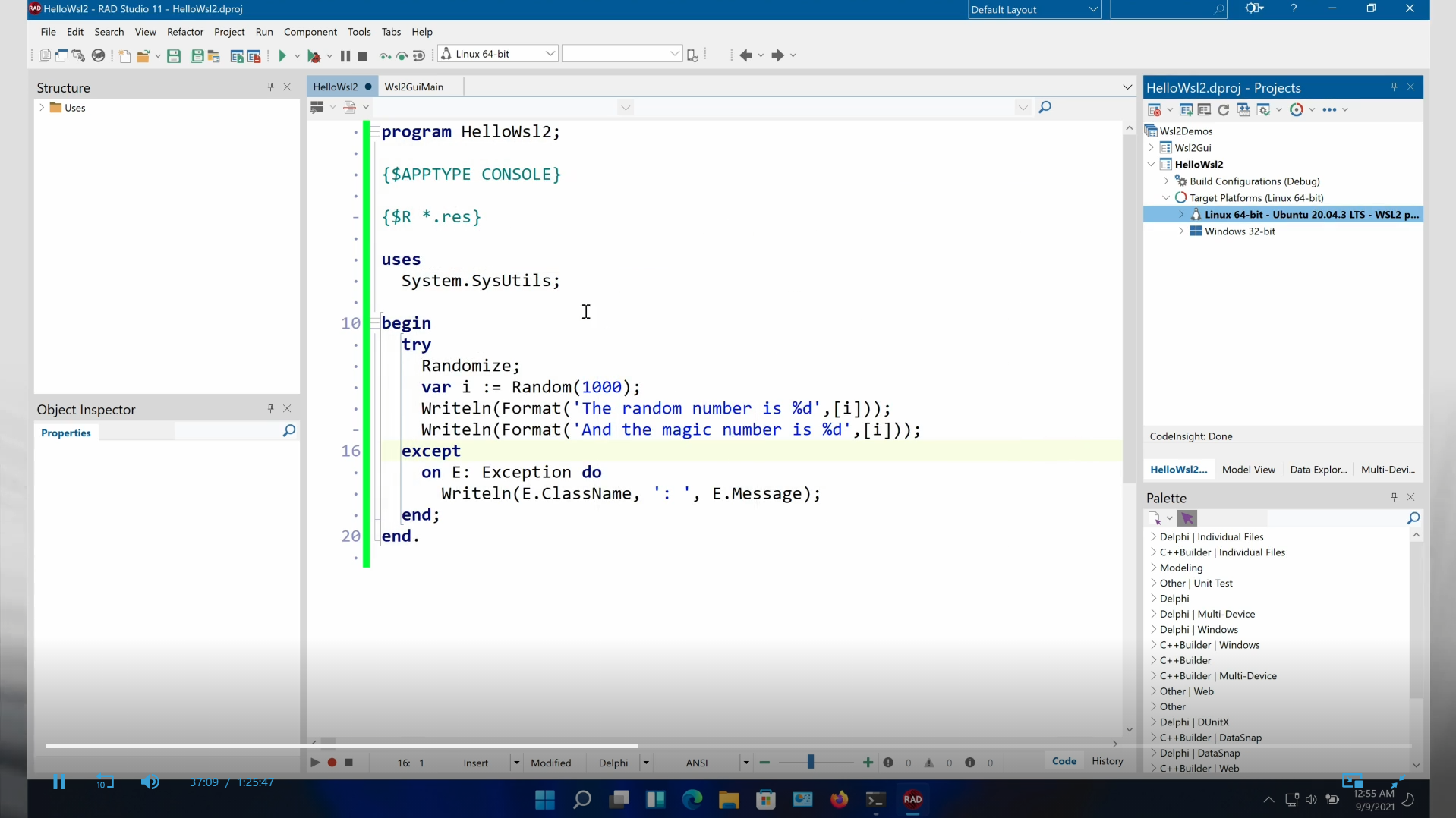
Task: Pause the video playback
Action: click(59, 782)
